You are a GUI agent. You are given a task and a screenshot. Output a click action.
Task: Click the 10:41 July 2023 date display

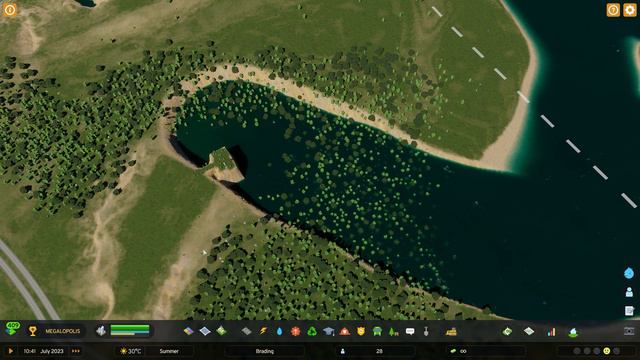coord(43,351)
